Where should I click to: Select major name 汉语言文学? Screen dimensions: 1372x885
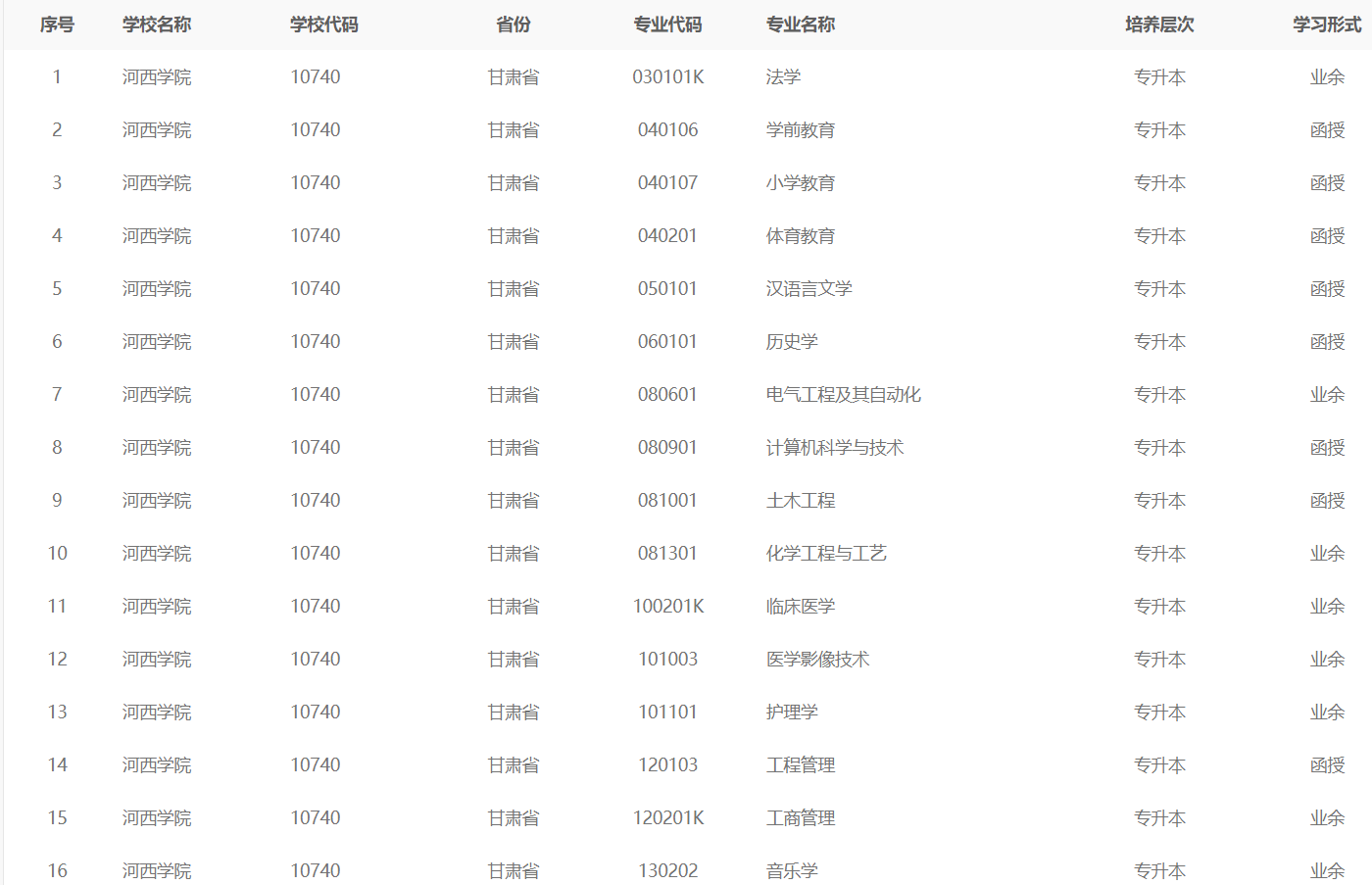pos(809,289)
